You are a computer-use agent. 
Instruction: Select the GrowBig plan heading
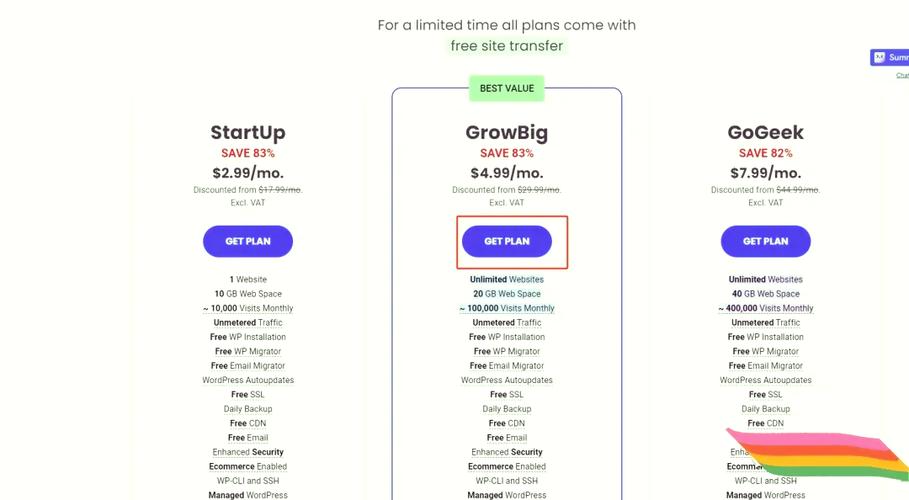point(507,132)
